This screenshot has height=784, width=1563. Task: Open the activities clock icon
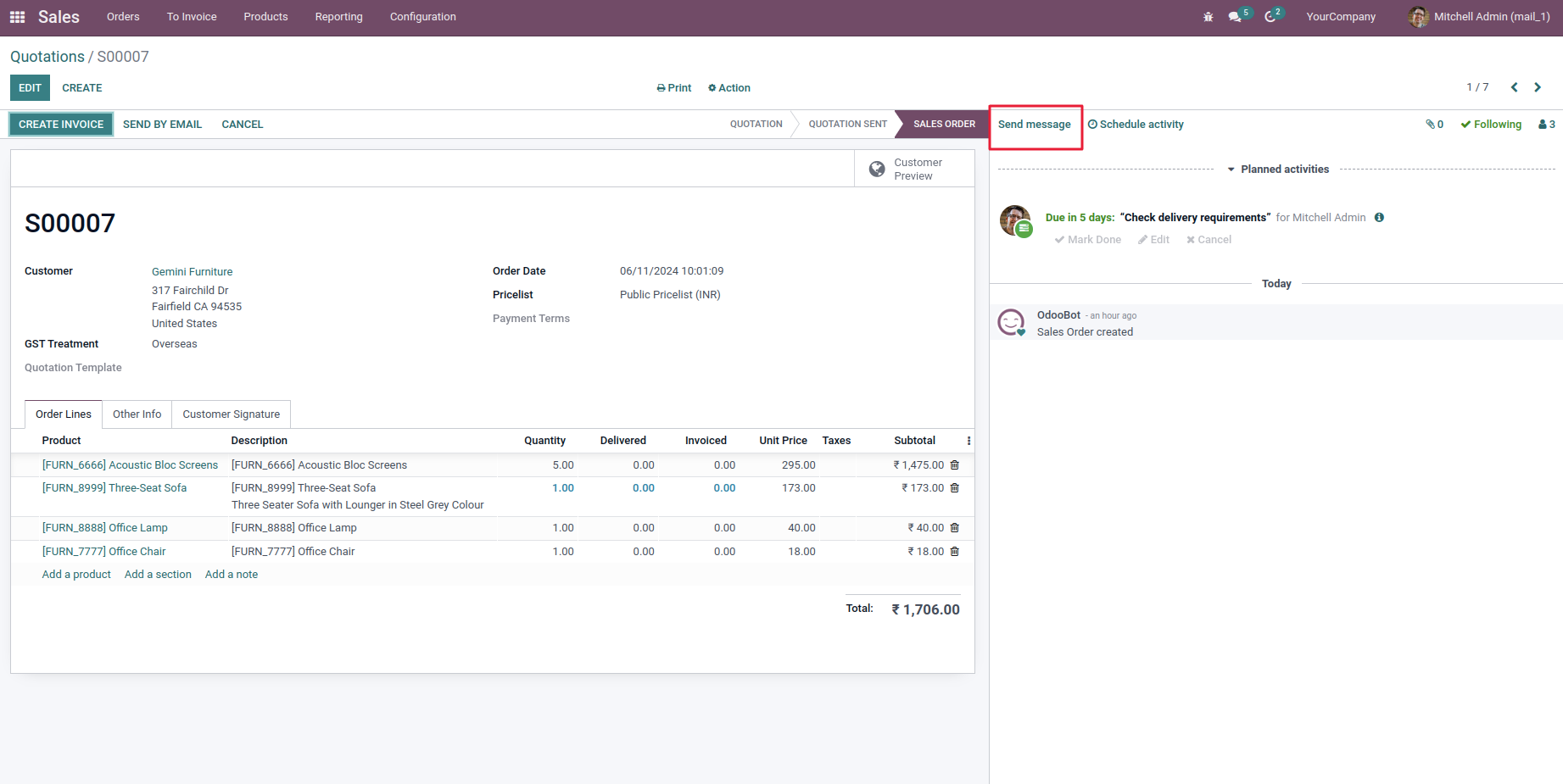coord(1270,17)
